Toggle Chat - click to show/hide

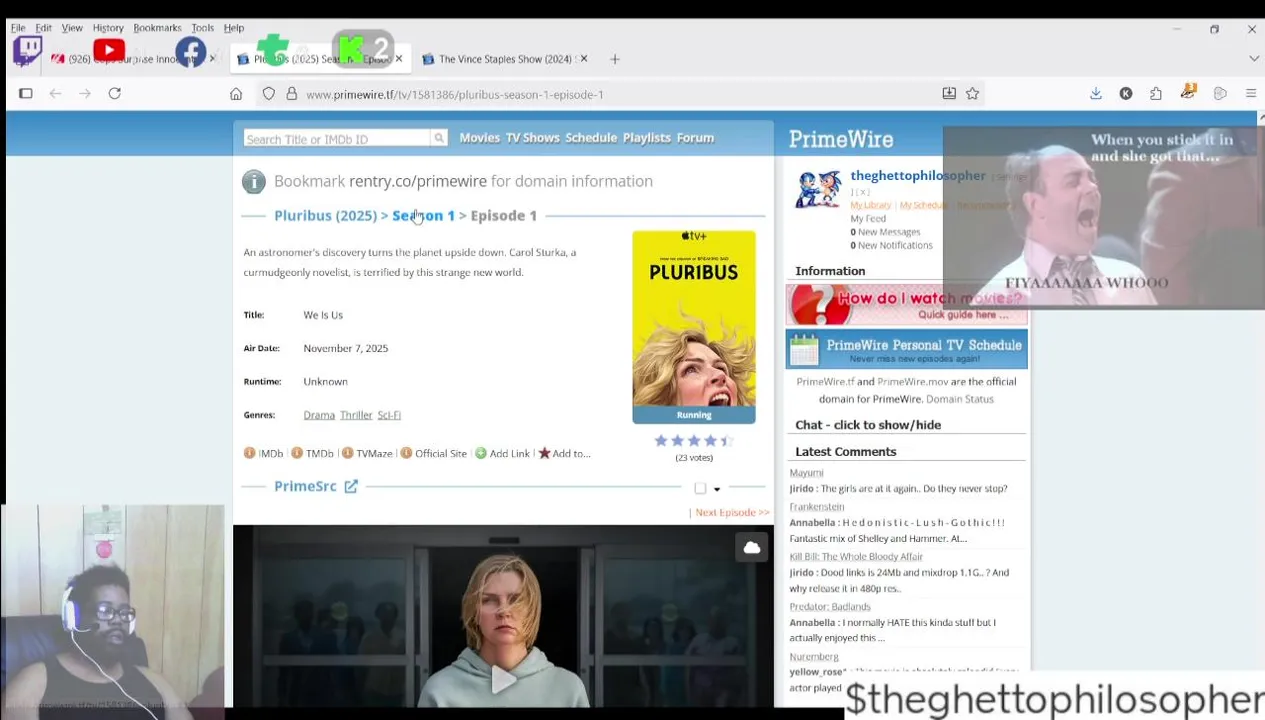tap(868, 425)
